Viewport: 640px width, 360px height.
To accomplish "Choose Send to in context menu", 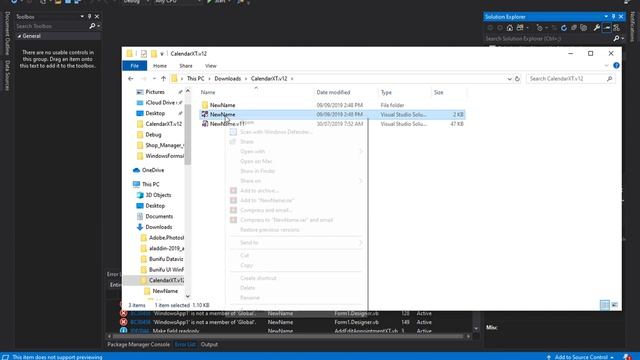I will click(x=249, y=243).
